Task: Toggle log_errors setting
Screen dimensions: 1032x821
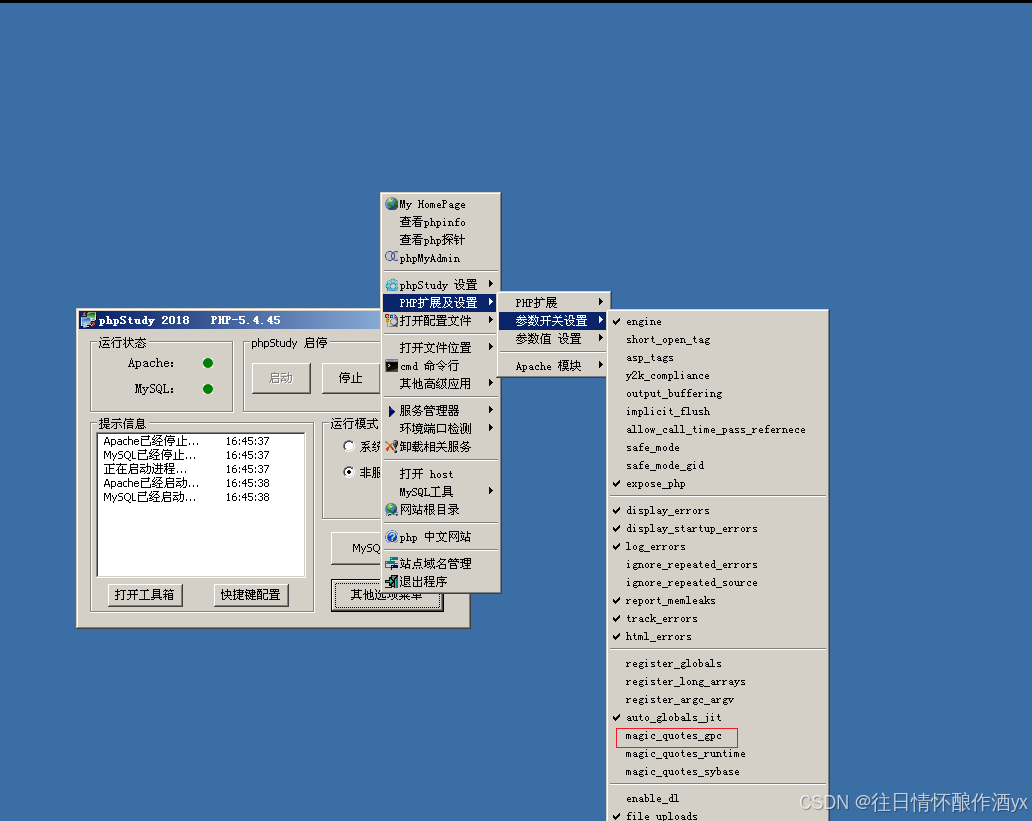Action: [717, 546]
